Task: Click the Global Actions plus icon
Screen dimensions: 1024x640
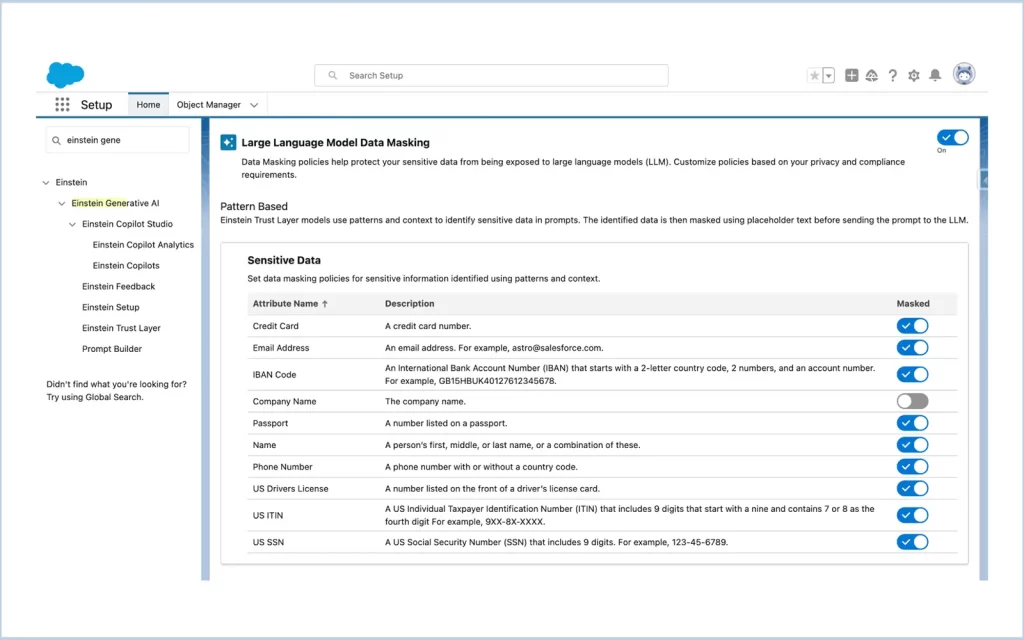Action: (x=852, y=76)
